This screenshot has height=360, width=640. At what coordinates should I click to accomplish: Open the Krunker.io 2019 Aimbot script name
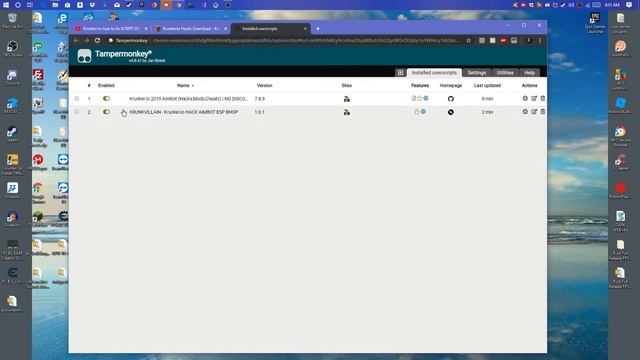tap(188, 99)
